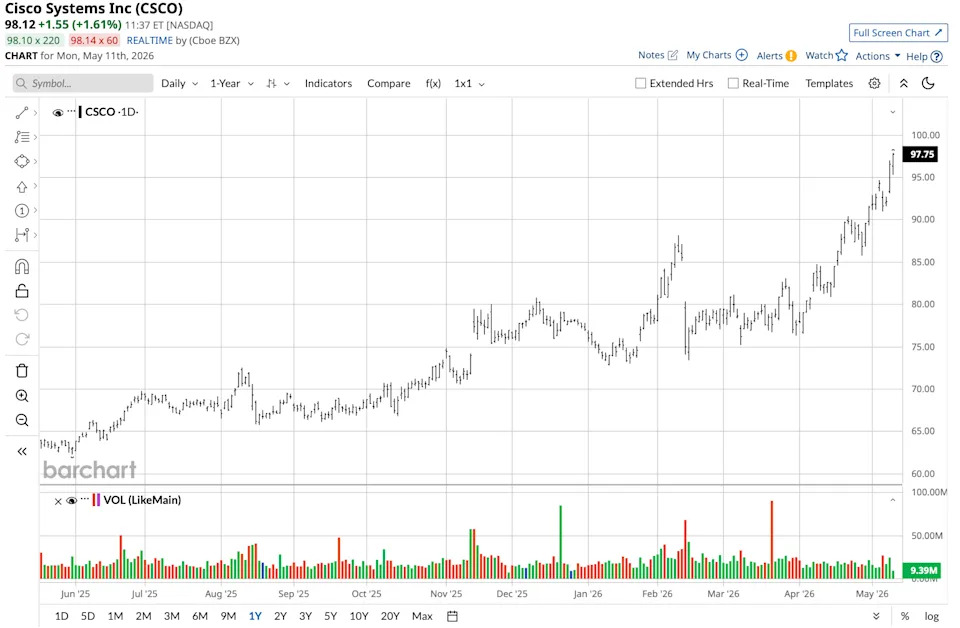Click the 97.75 current price label

(x=920, y=154)
